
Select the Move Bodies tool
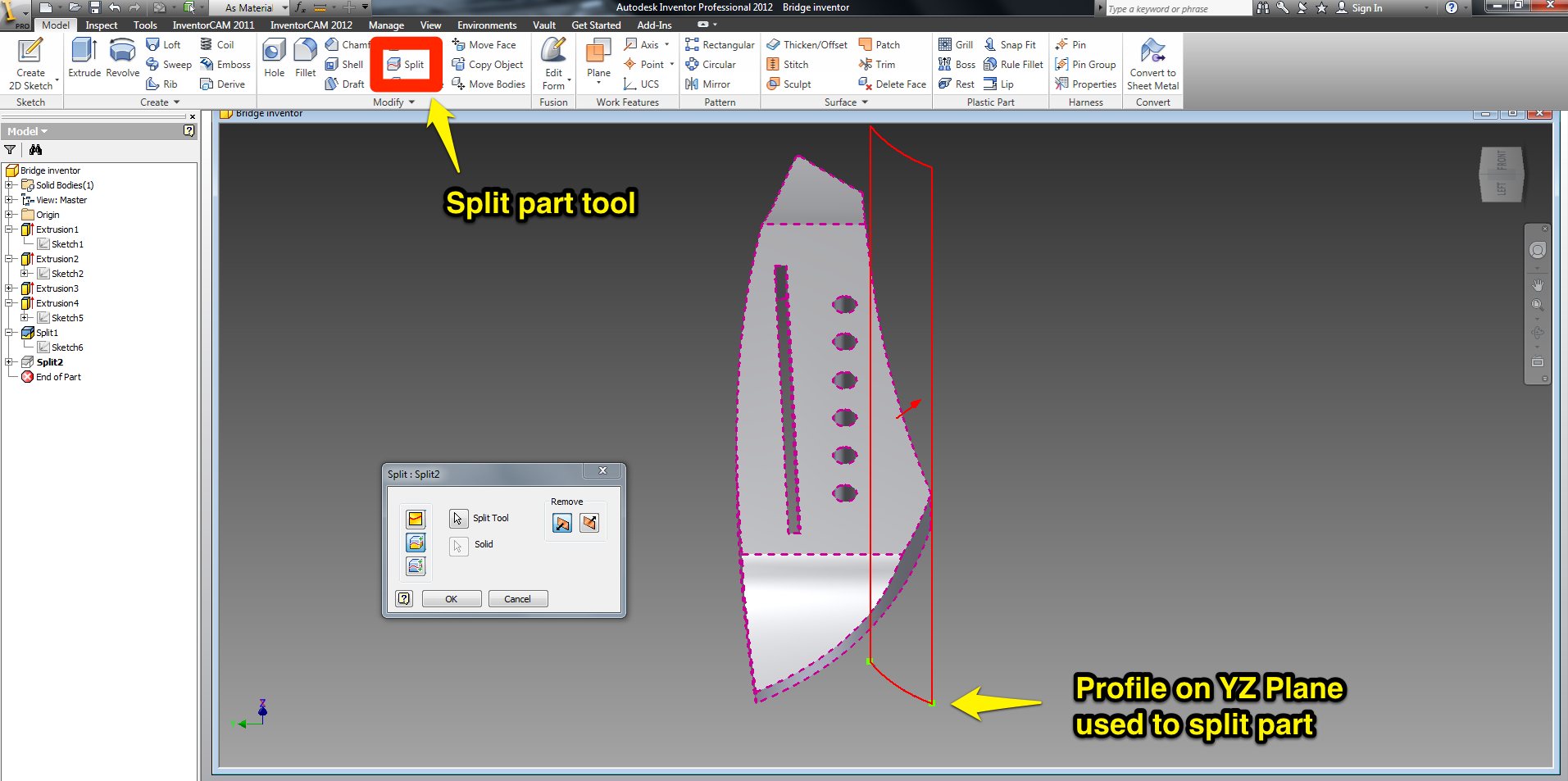(x=489, y=84)
